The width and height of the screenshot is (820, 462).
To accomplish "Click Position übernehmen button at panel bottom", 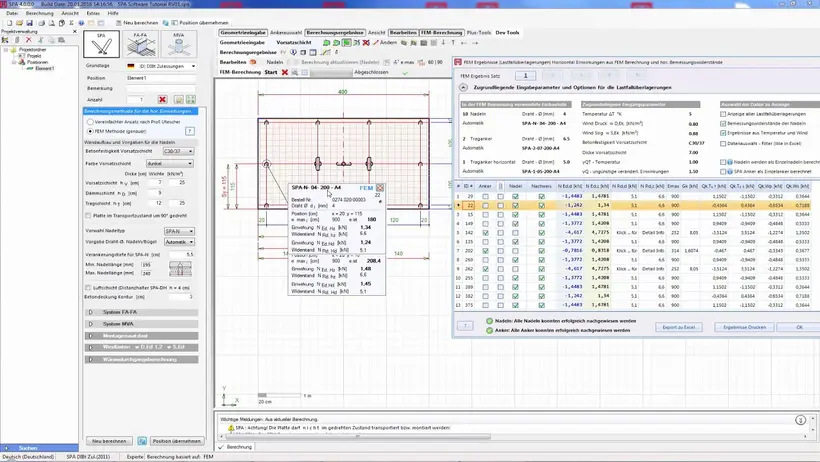I will [176, 441].
